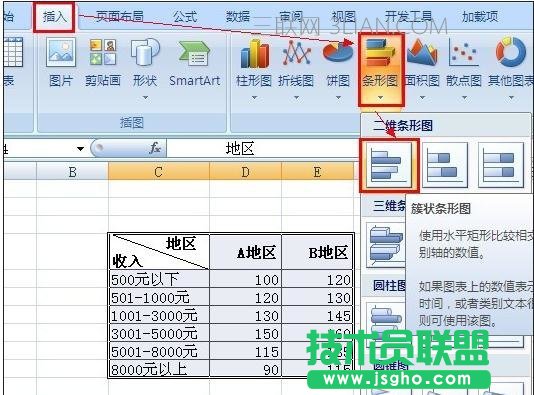Click the cell with value 145

317,315
